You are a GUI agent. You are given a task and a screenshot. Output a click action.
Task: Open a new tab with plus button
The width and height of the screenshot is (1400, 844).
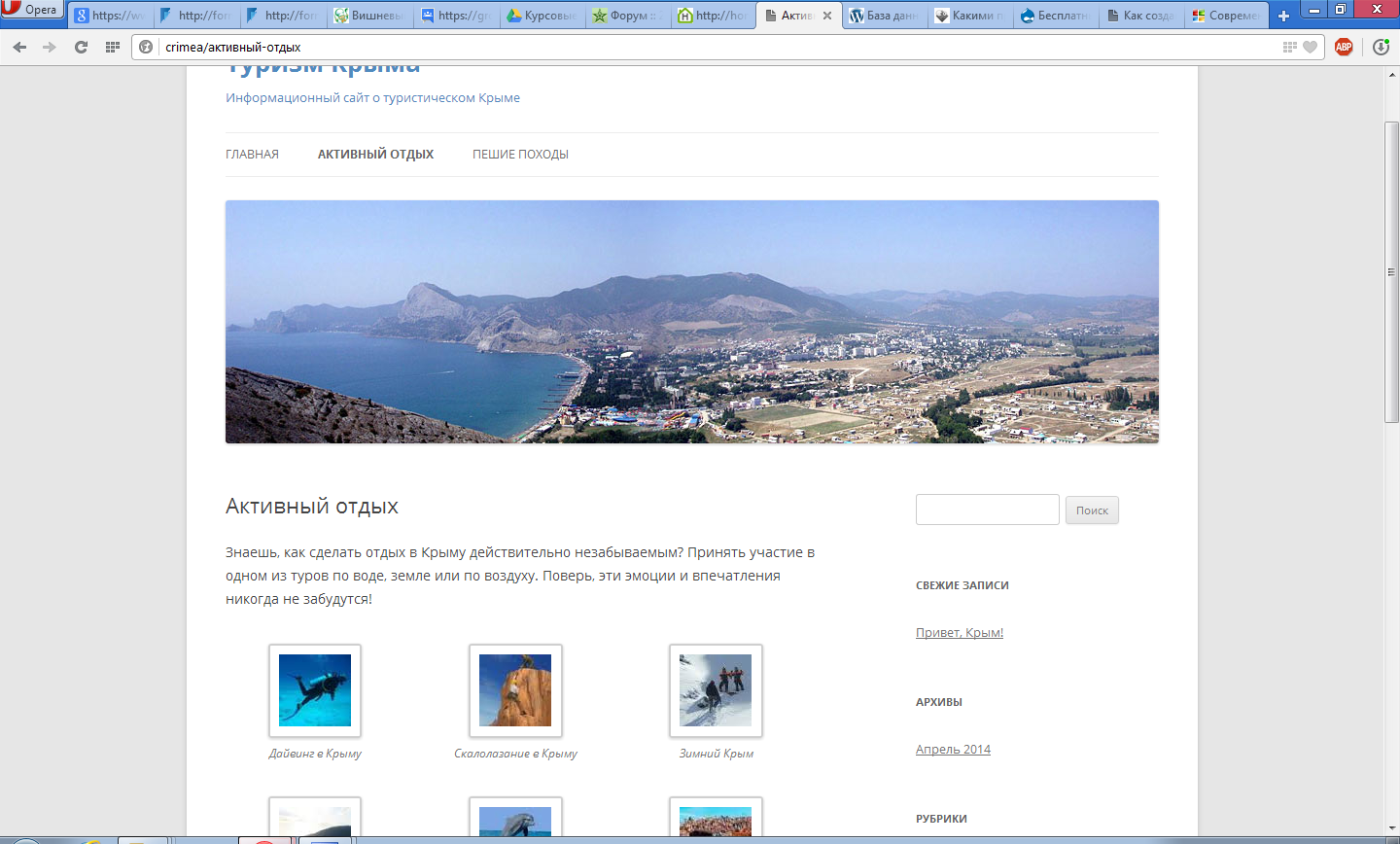point(1283,16)
